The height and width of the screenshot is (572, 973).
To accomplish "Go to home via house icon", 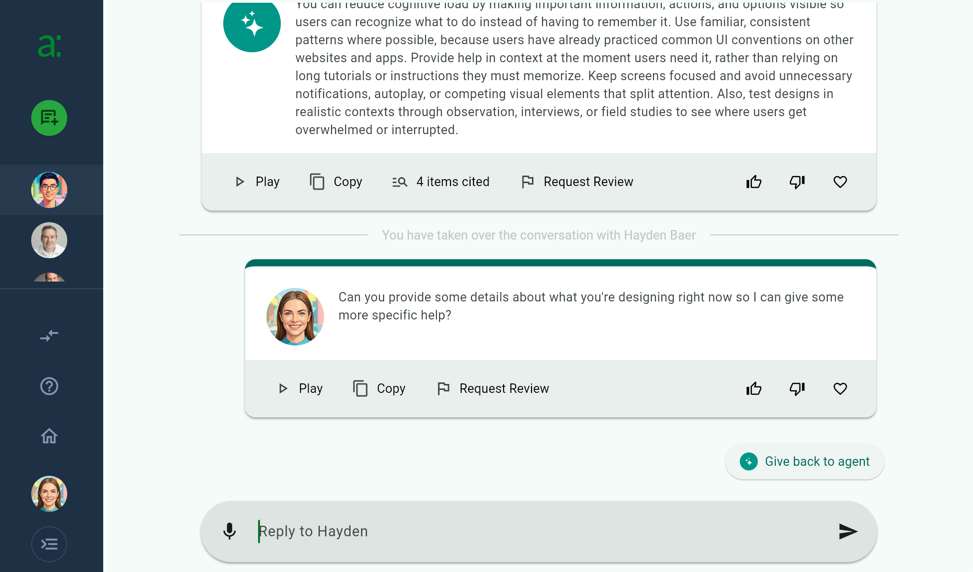I will coord(49,436).
